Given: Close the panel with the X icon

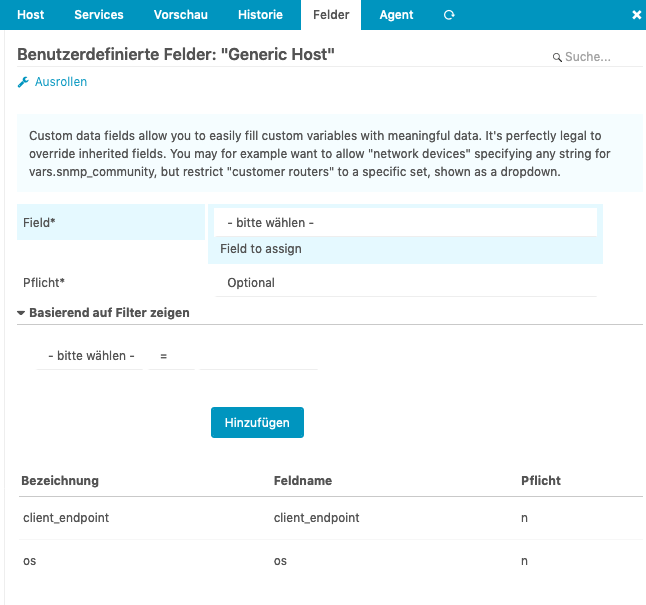Looking at the screenshot, I should point(636,15).
